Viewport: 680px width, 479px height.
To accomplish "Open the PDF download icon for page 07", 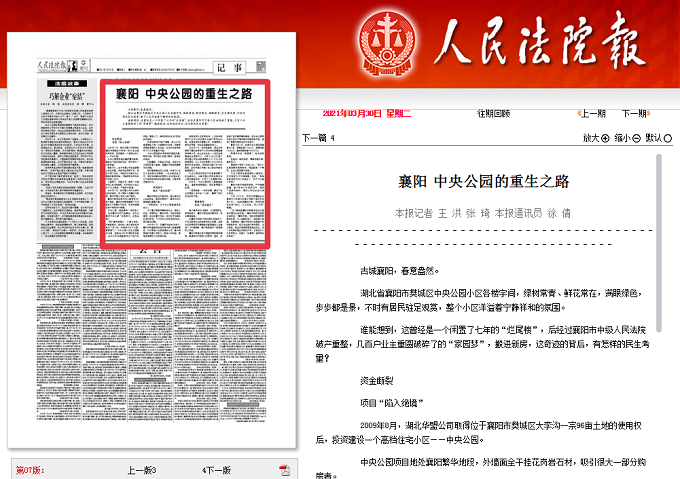I will [284, 470].
